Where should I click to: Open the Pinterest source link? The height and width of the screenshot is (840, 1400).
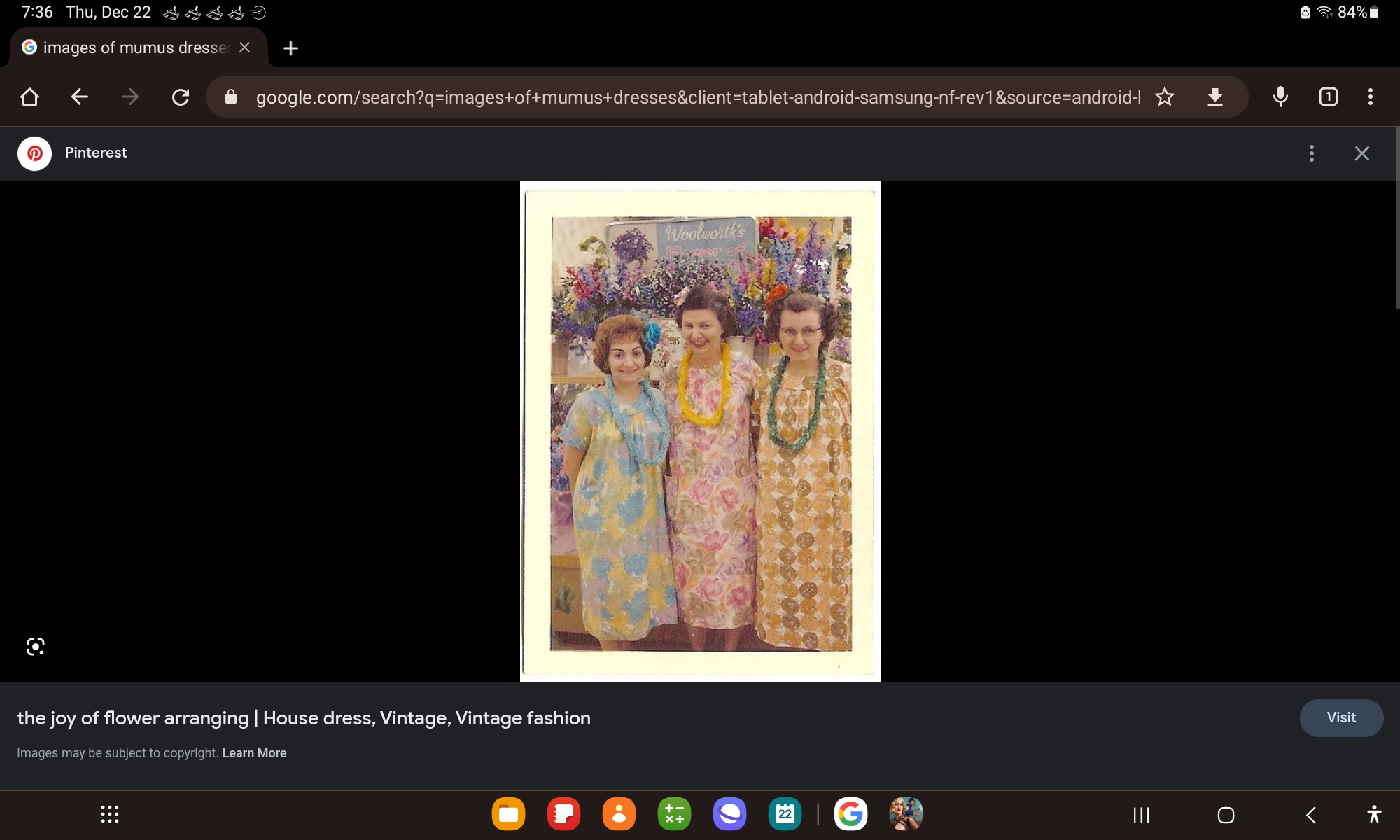pos(95,153)
